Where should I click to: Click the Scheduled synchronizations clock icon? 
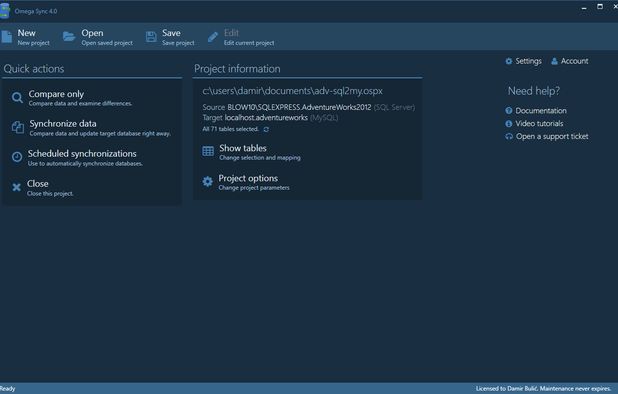[17, 157]
